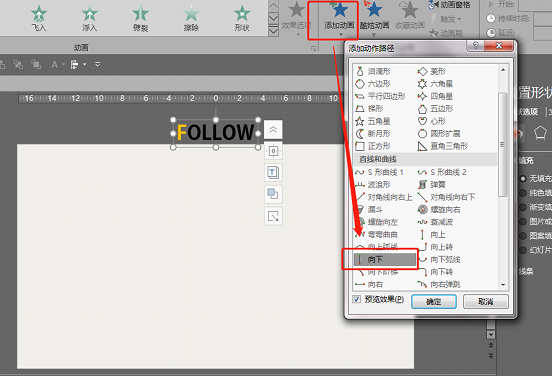Expand the animation gallery more button
This screenshot has width=552, height=376.
273,32
